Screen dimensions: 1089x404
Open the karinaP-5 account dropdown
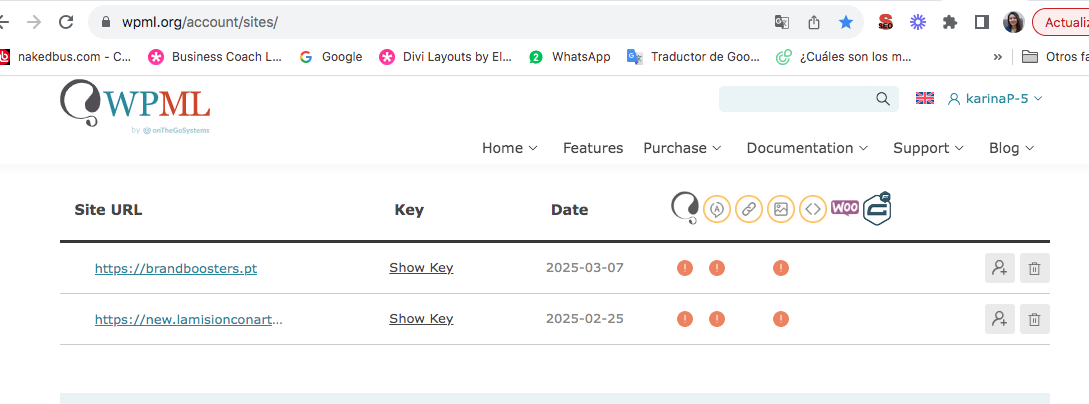[995, 99]
